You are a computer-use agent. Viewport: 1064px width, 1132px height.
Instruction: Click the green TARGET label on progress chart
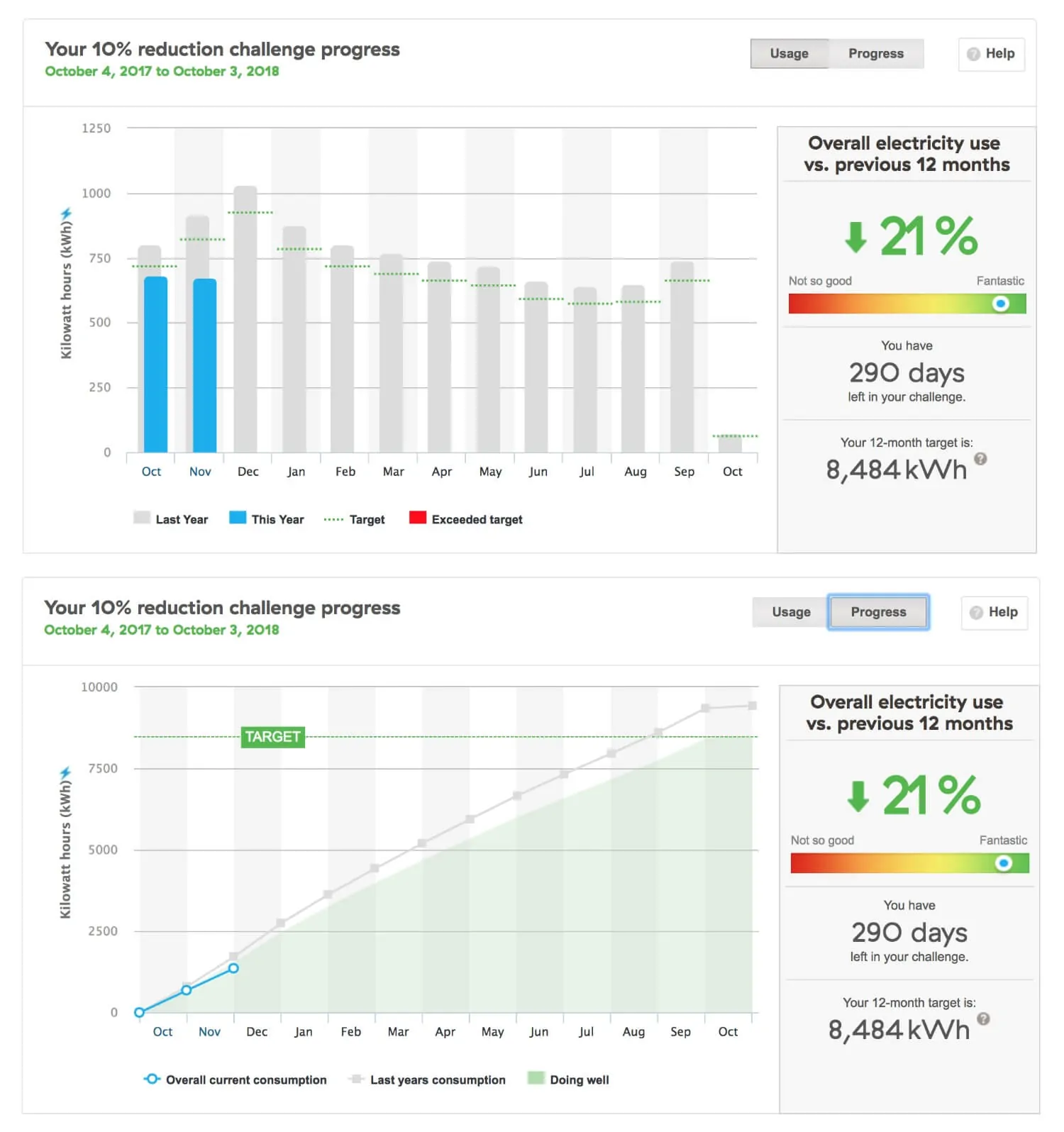point(273,737)
